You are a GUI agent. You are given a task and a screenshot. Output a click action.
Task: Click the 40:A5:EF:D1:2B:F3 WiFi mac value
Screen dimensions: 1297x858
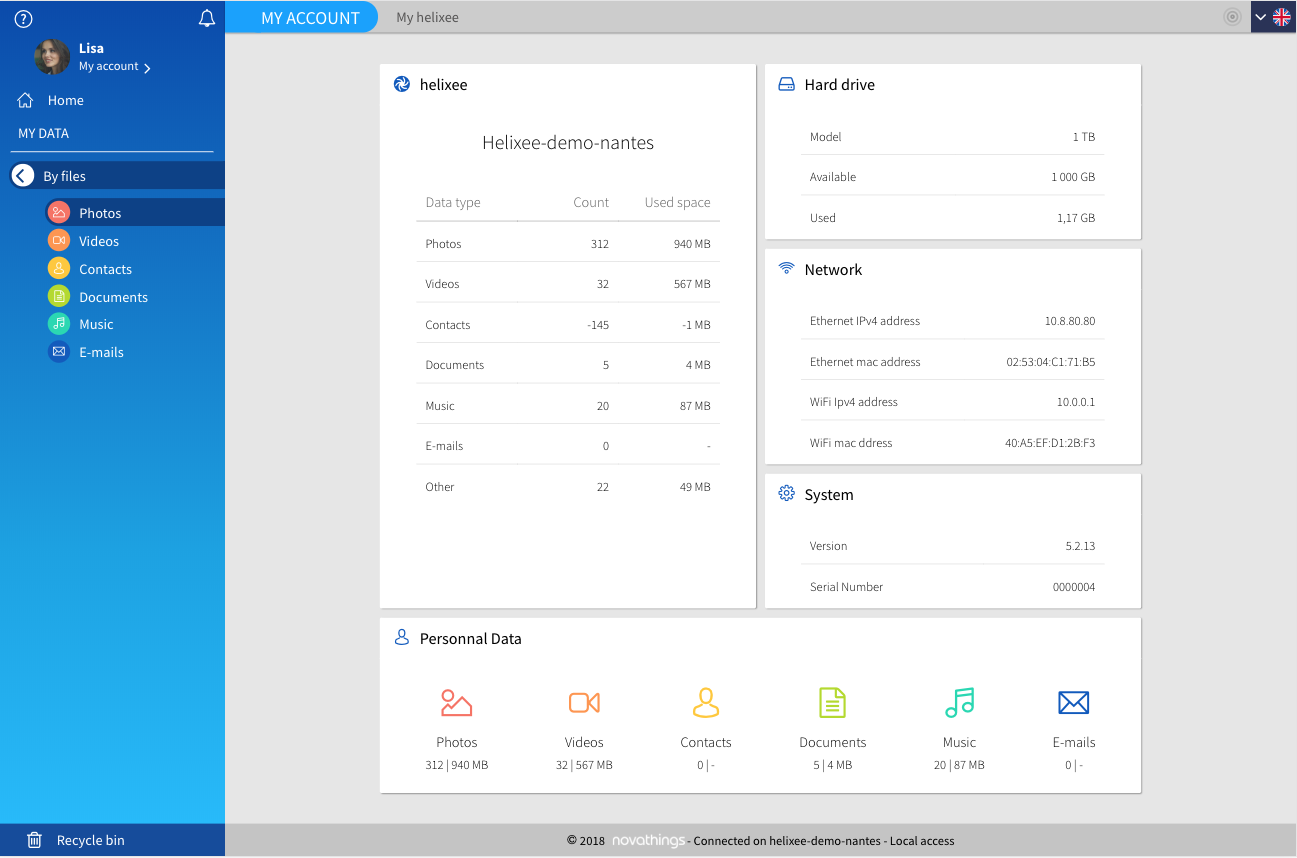point(1050,443)
